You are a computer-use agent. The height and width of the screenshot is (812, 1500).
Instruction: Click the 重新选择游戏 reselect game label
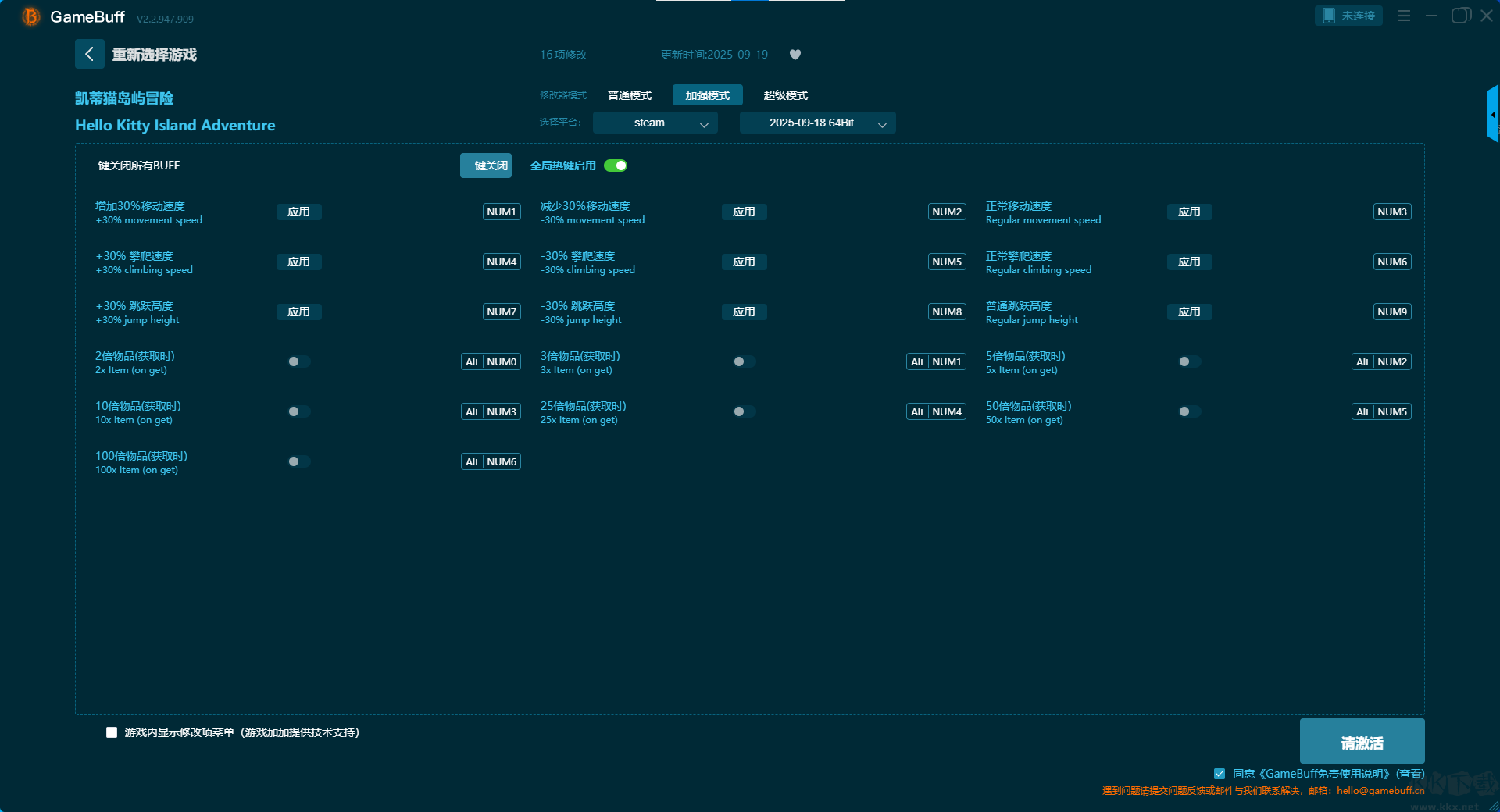(155, 55)
